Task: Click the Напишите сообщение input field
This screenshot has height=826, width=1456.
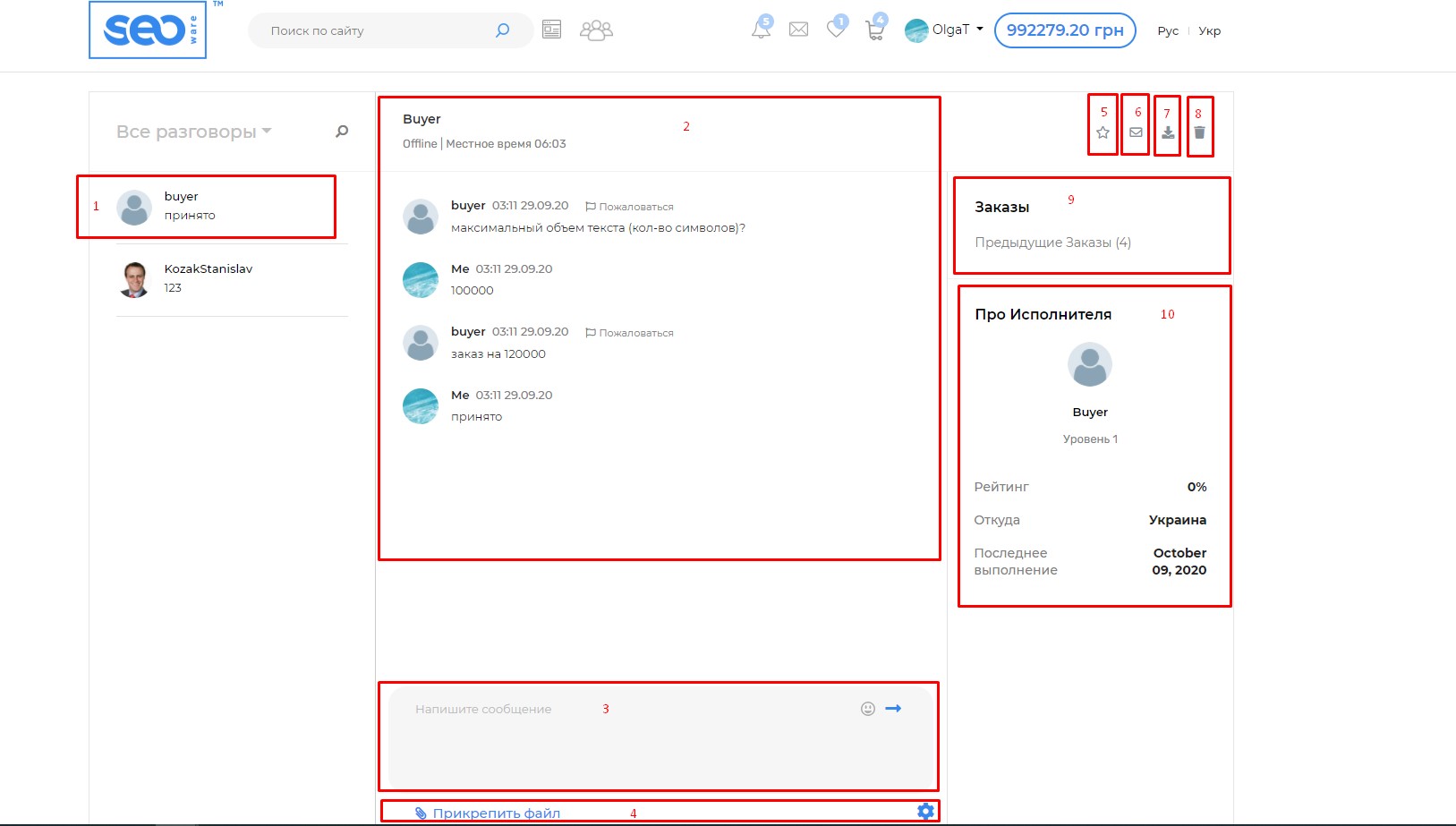Action: pos(626,734)
